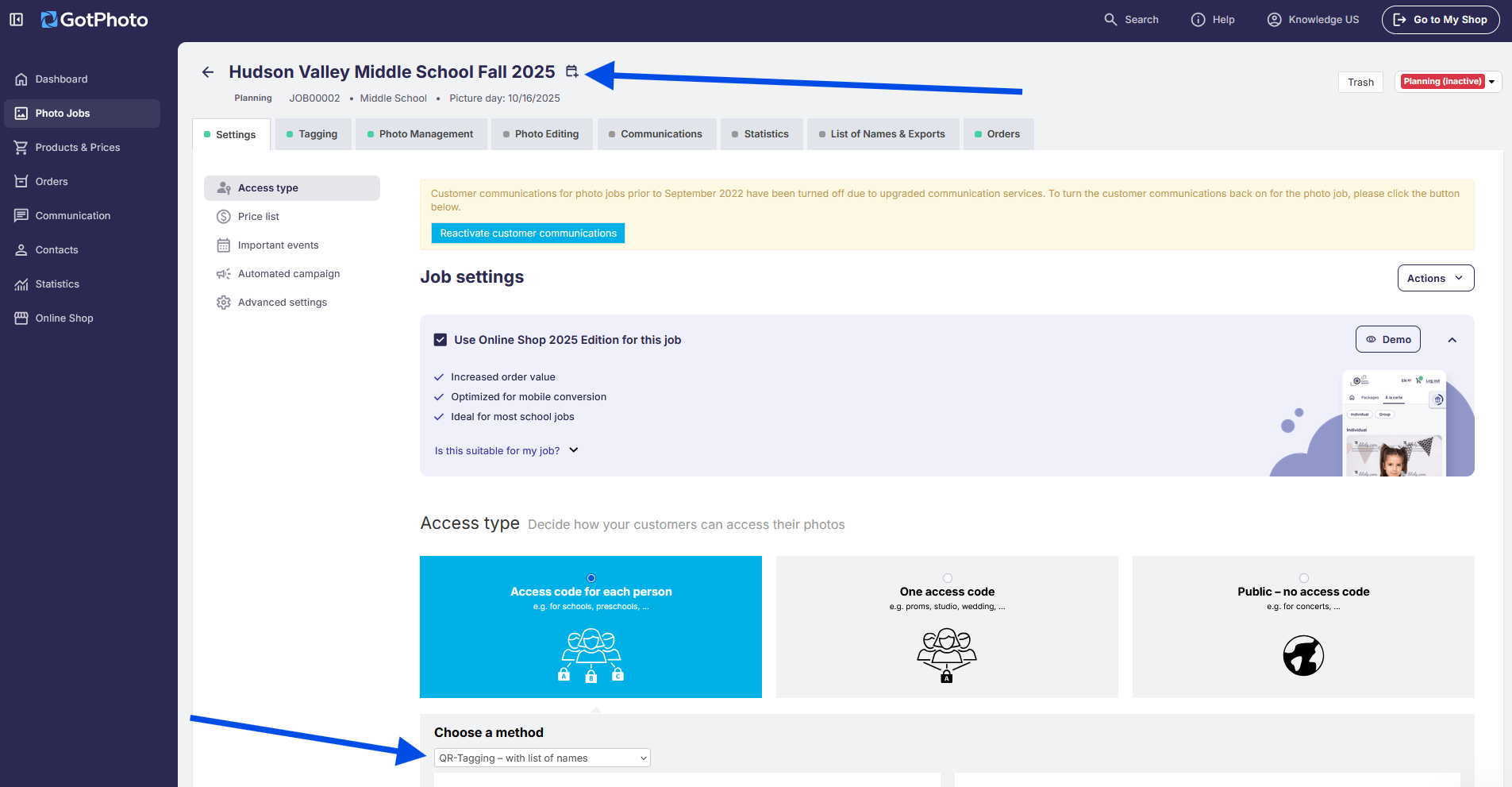Open Dashboard from the sidebar
The image size is (1512, 787).
point(82,79)
